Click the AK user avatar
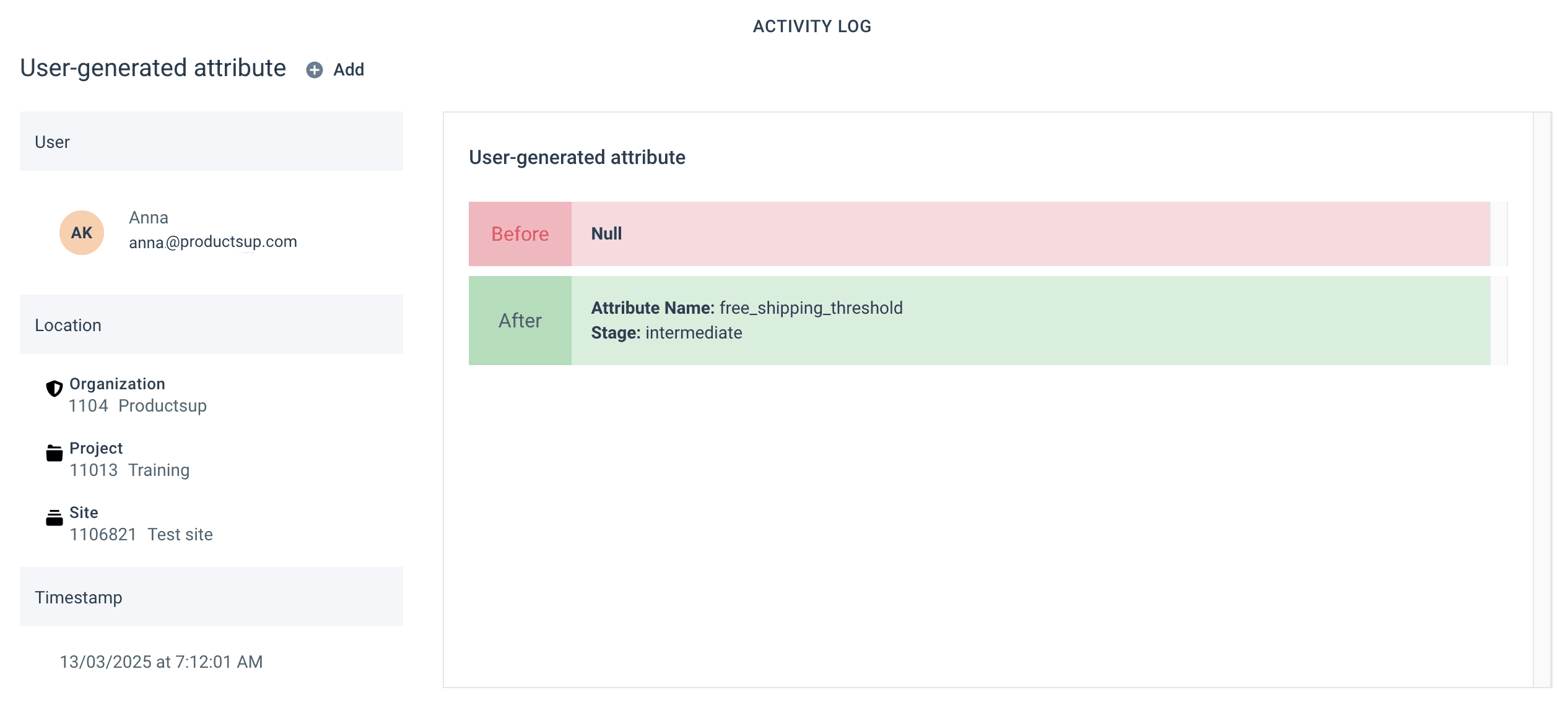 click(82, 233)
